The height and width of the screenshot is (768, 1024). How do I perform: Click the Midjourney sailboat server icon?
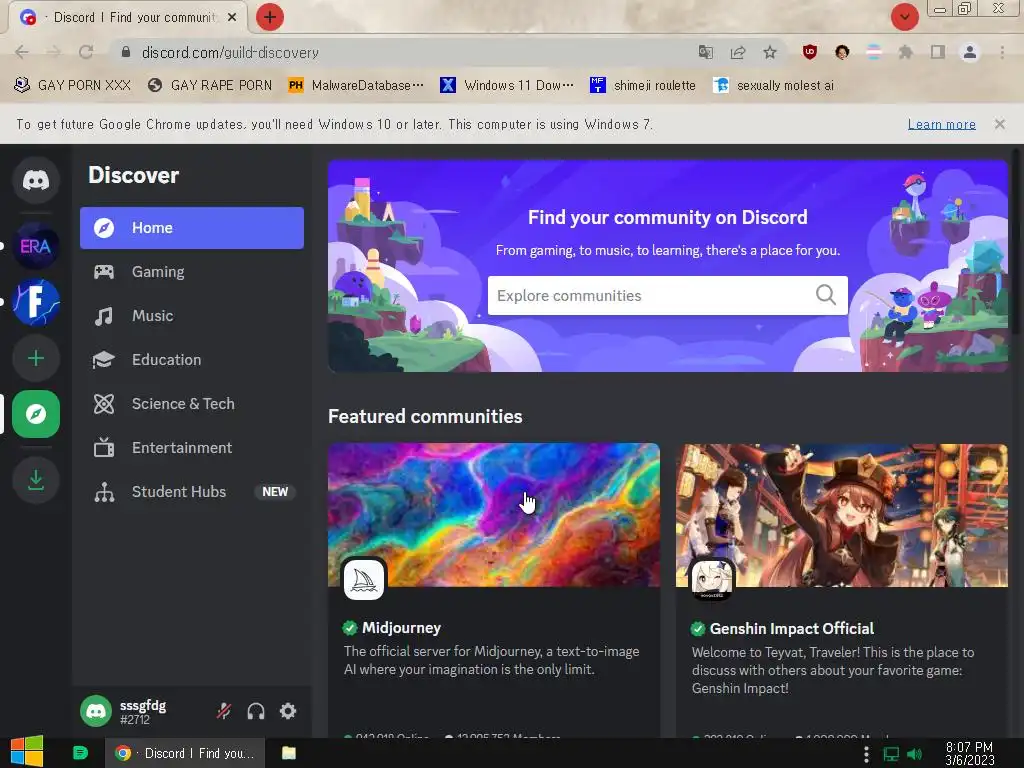[x=364, y=579]
